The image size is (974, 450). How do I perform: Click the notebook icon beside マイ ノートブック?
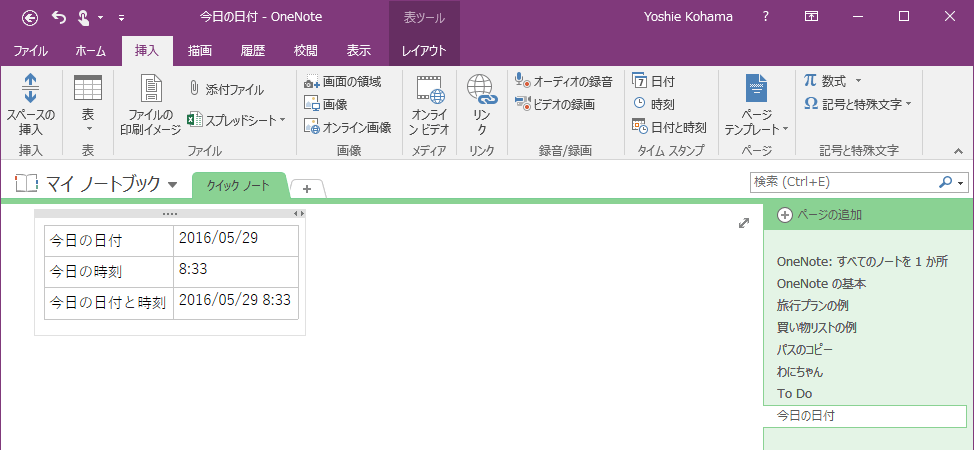point(26,183)
